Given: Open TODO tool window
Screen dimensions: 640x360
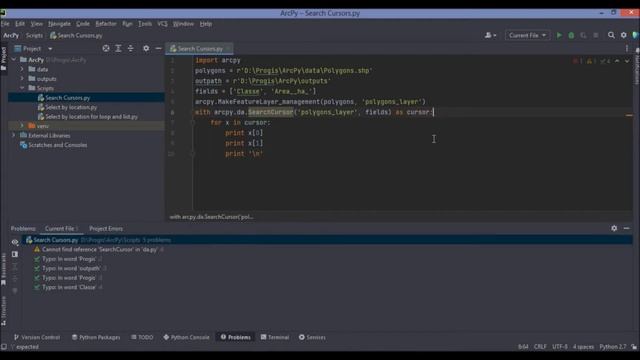Looking at the screenshot, I should 142,337.
